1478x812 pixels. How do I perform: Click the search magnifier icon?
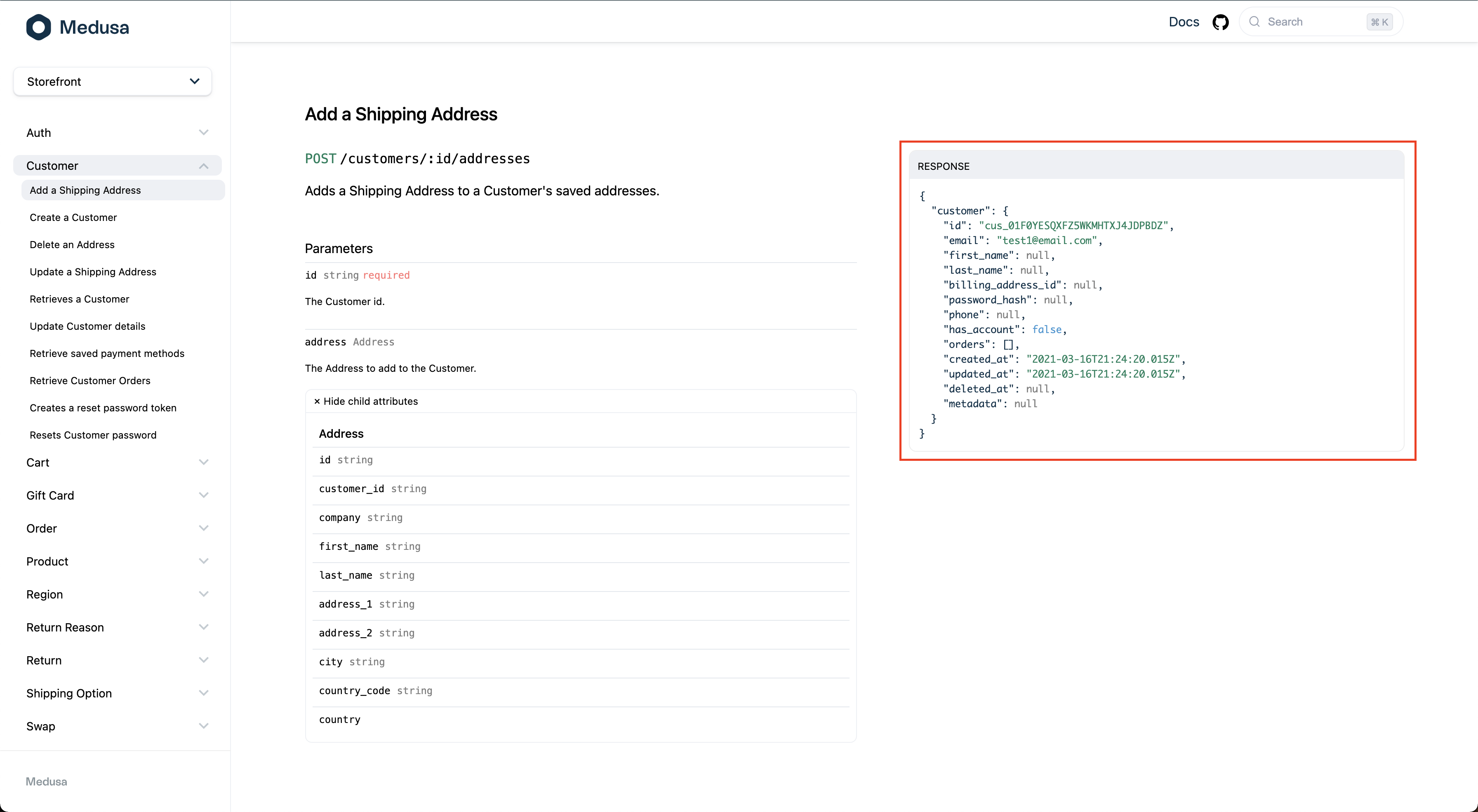pyautogui.click(x=1255, y=22)
